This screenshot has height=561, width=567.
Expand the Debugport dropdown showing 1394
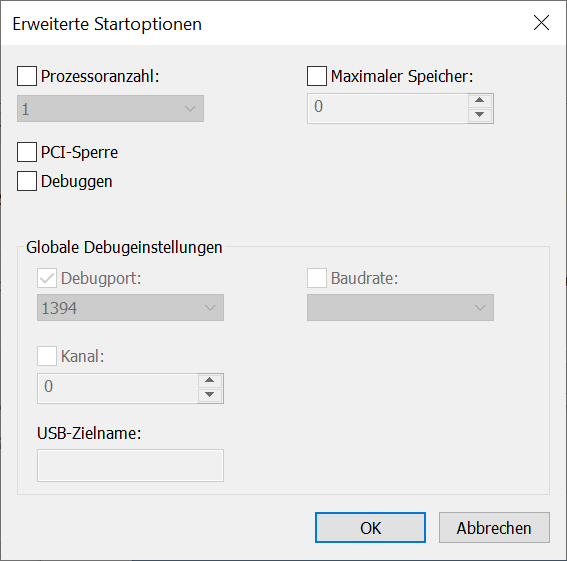pos(131,307)
